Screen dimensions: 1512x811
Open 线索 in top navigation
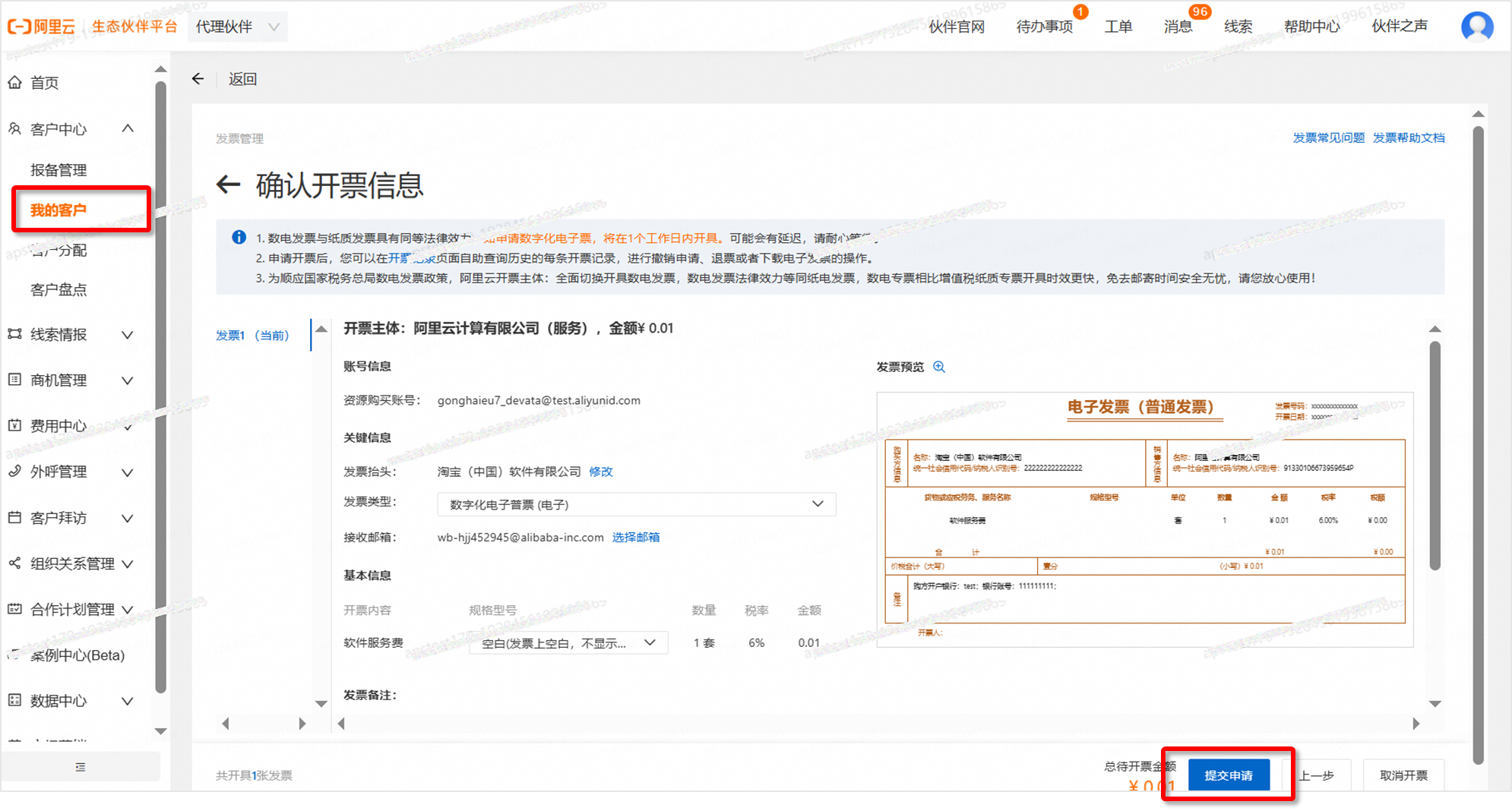pyautogui.click(x=1238, y=27)
